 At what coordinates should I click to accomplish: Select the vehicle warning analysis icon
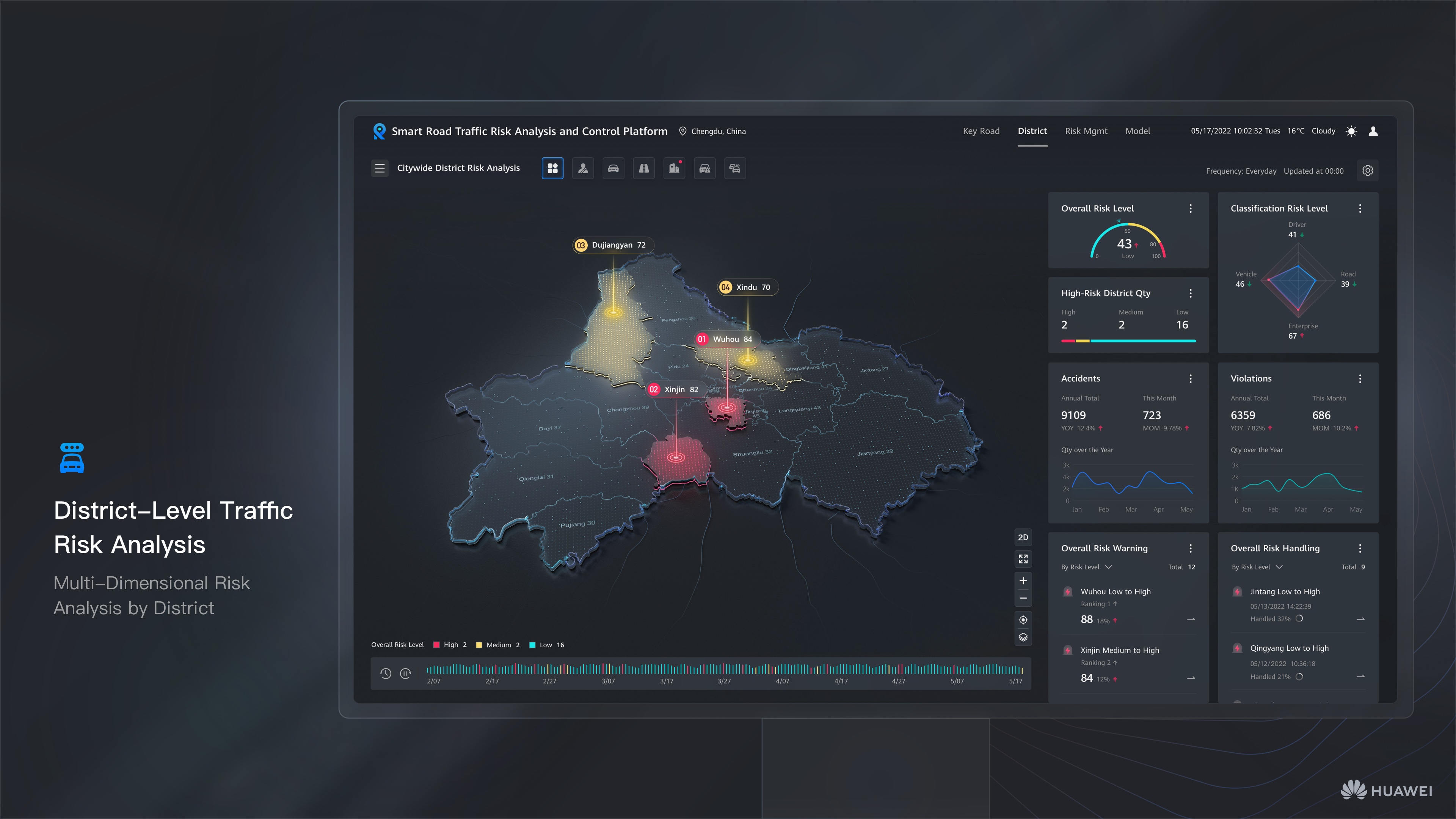(705, 168)
